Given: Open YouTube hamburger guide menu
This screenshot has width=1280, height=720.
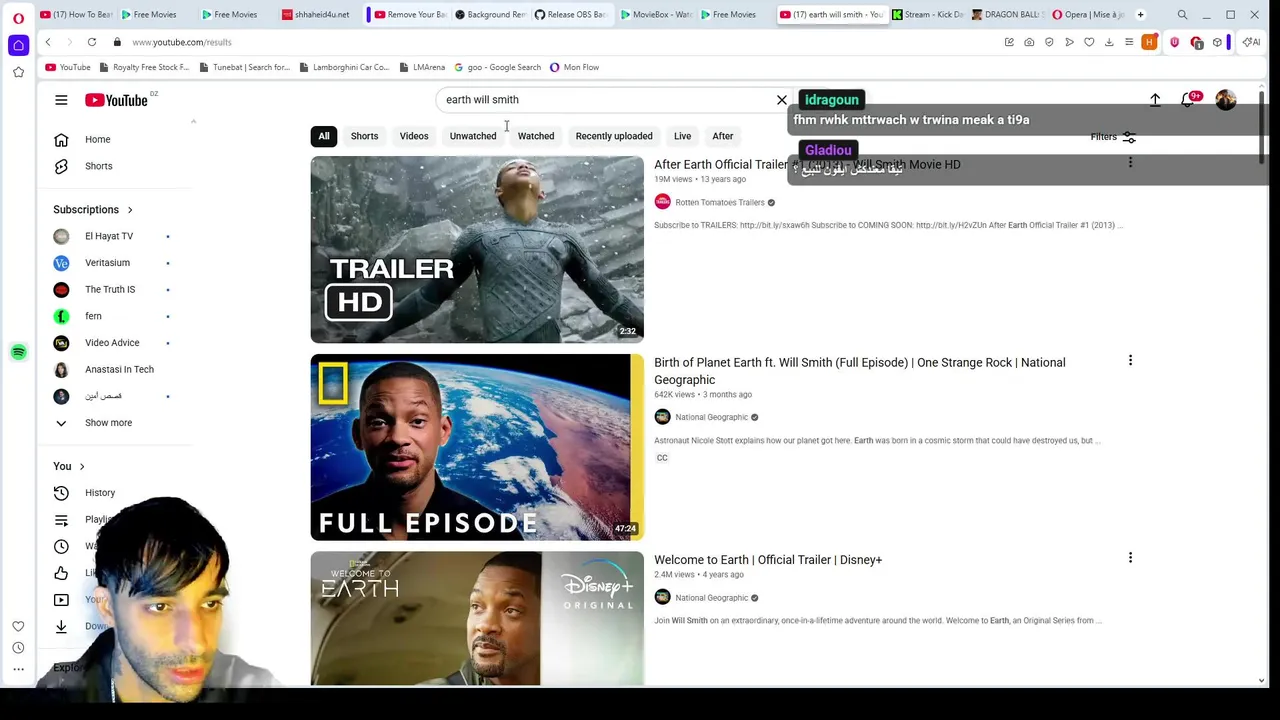Looking at the screenshot, I should pyautogui.click(x=61, y=100).
